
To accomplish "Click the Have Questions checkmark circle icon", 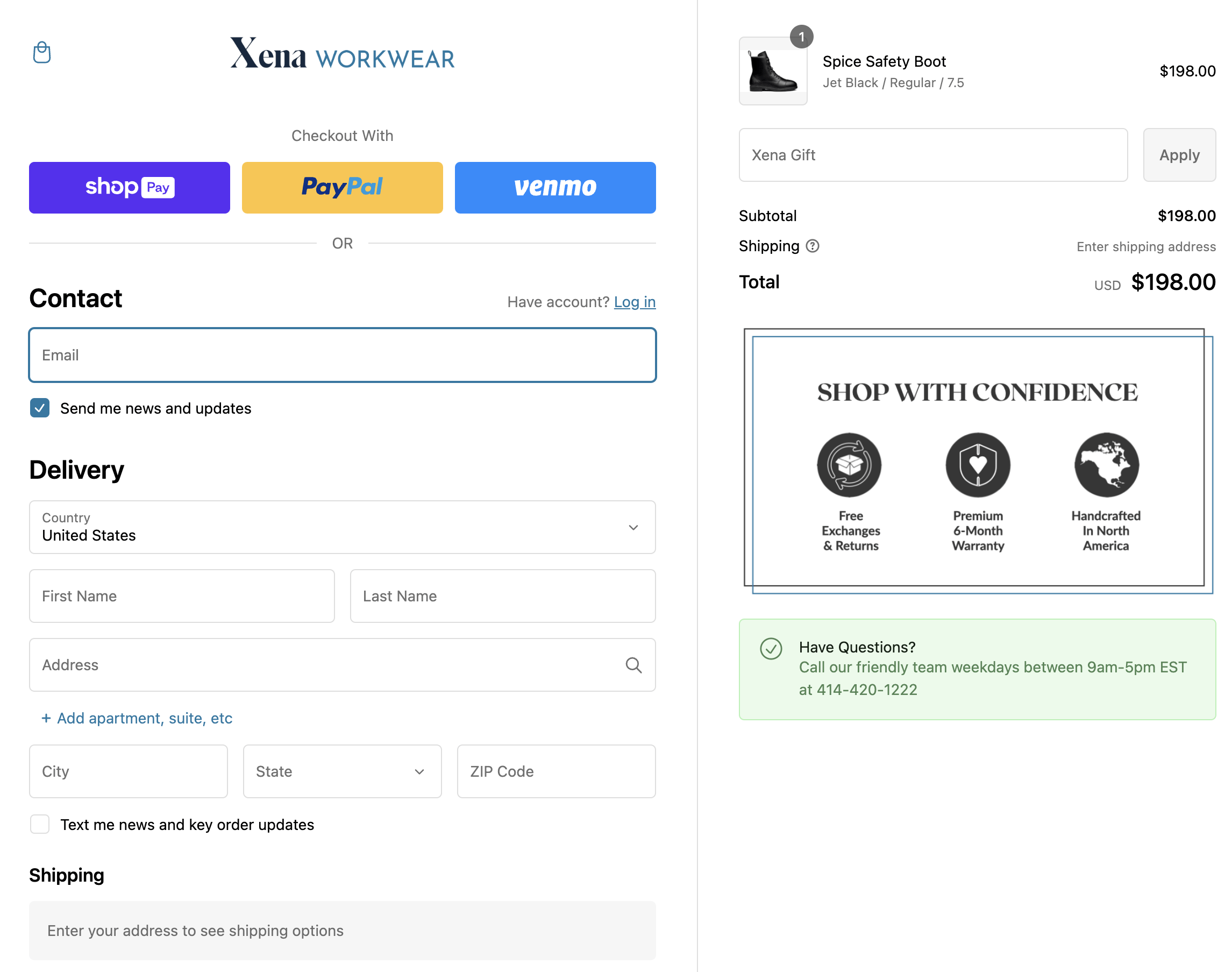I will tap(771, 648).
